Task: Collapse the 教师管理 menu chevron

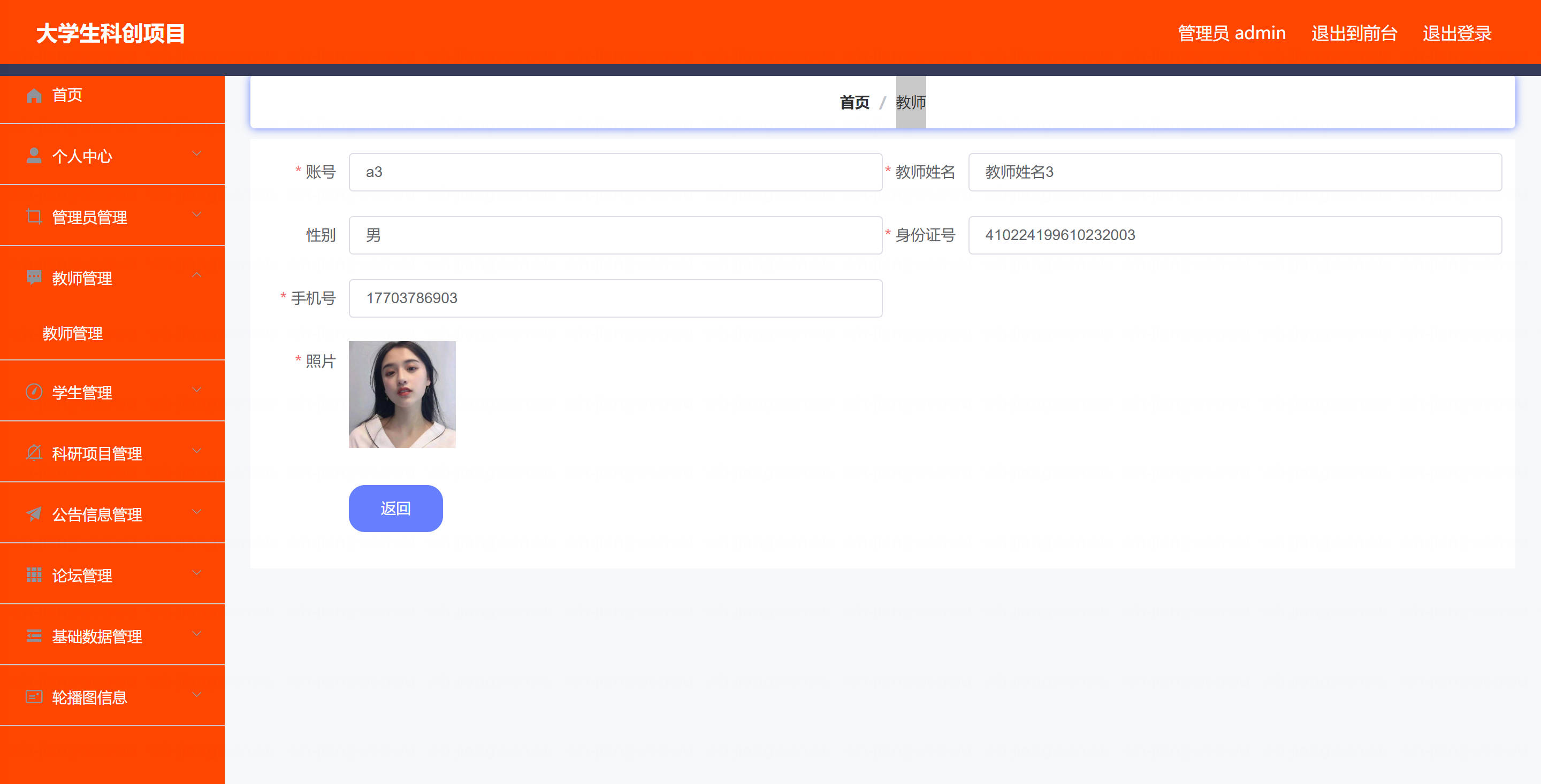Action: coord(196,276)
